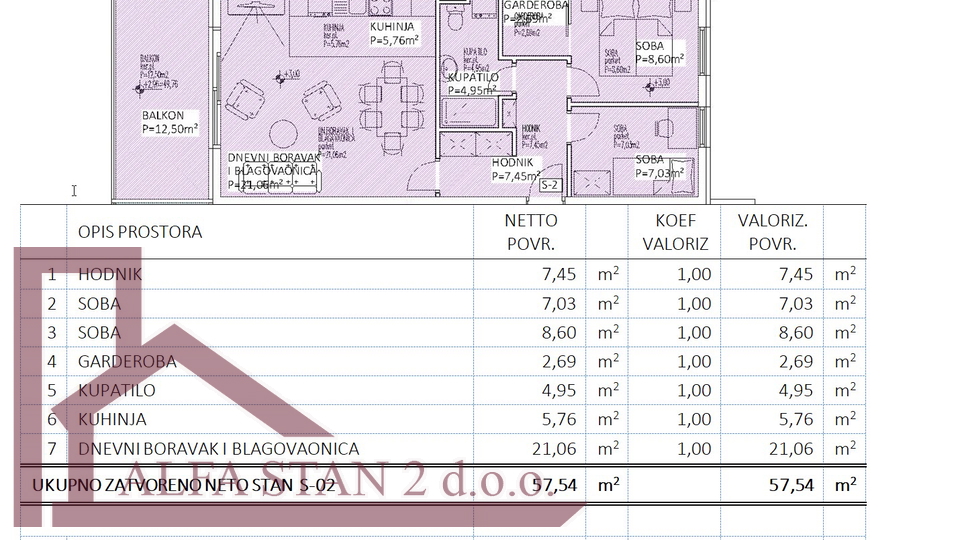Click KUPATILO P=4,95m² label on floor plan
Screen dimensions: 960x540
(x=473, y=84)
